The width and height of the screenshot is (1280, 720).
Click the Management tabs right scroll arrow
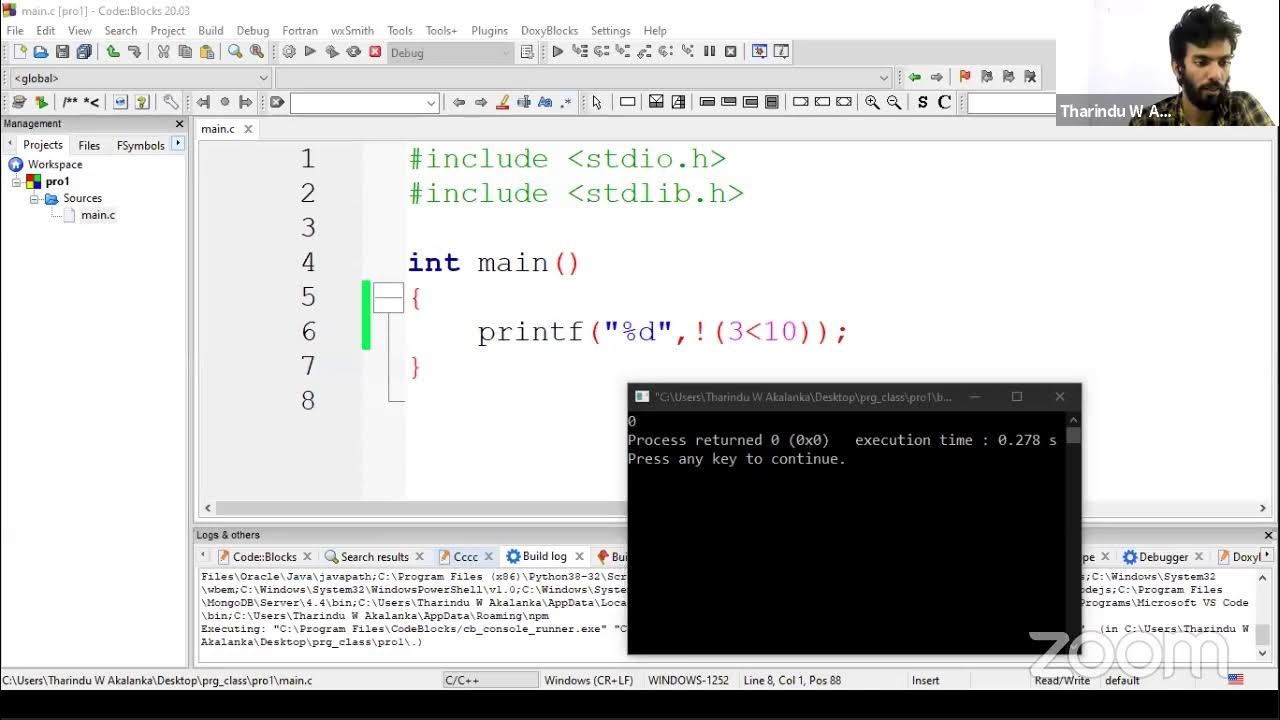click(178, 144)
